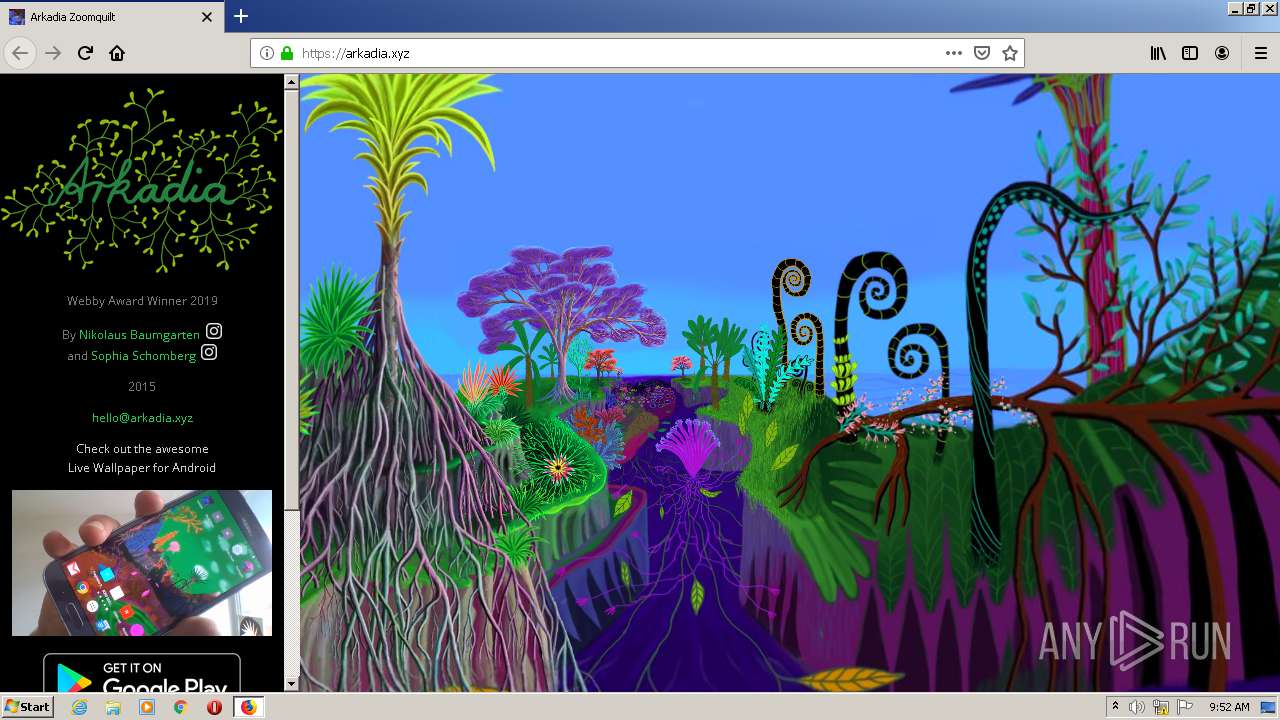Open File Explorer from taskbar

[x=113, y=707]
